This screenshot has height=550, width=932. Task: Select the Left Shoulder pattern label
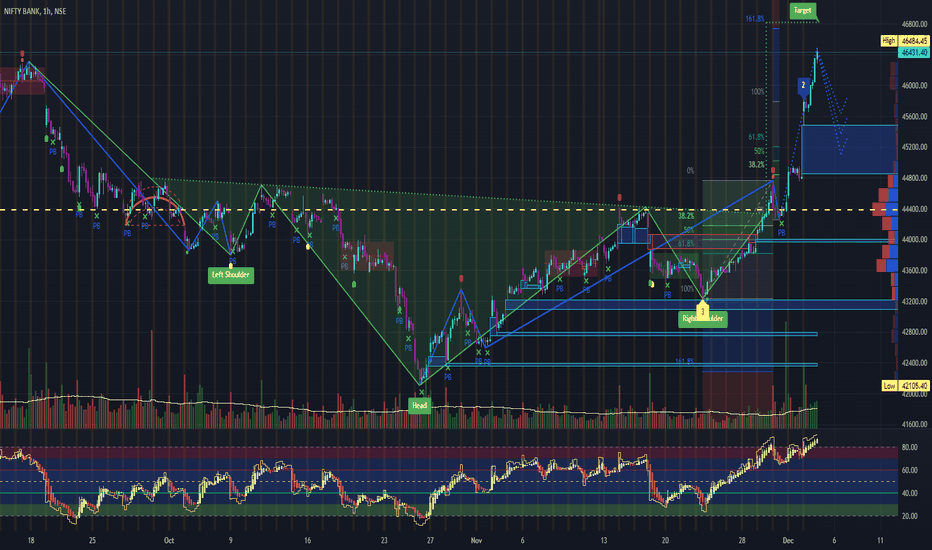[231, 275]
